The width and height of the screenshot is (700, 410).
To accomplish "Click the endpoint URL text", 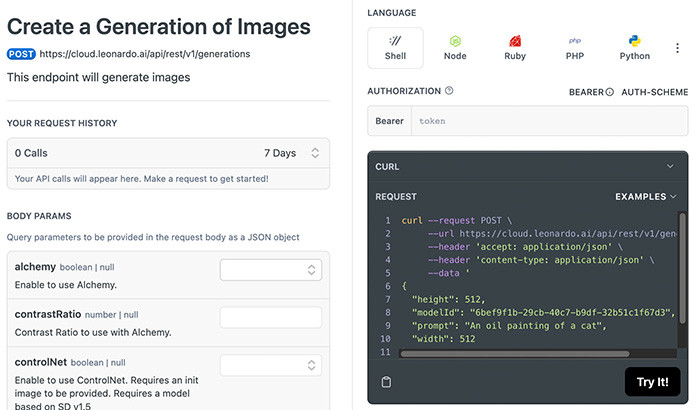I will coord(145,54).
